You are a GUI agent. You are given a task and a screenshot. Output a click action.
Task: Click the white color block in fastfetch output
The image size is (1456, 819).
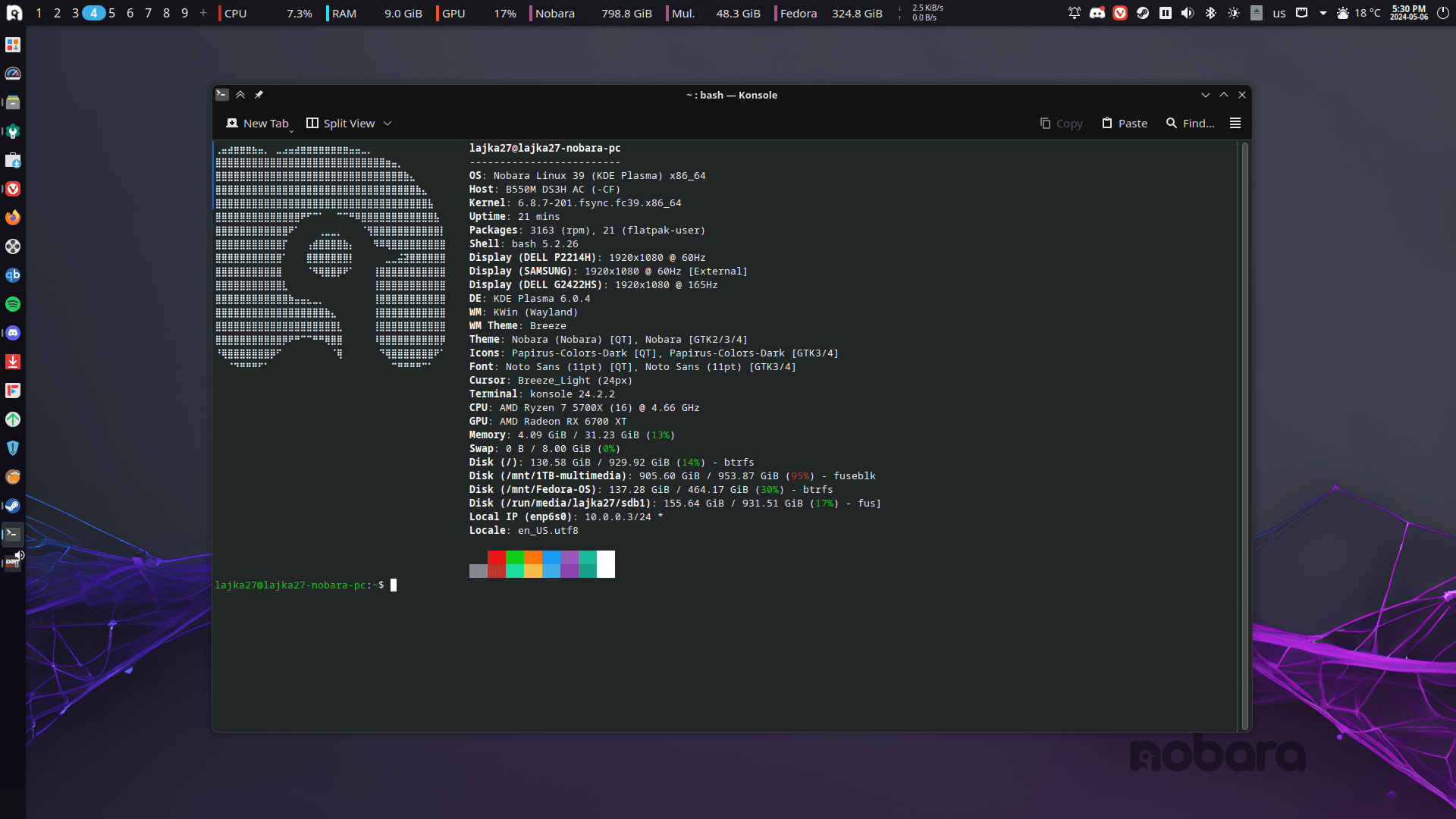point(606,564)
